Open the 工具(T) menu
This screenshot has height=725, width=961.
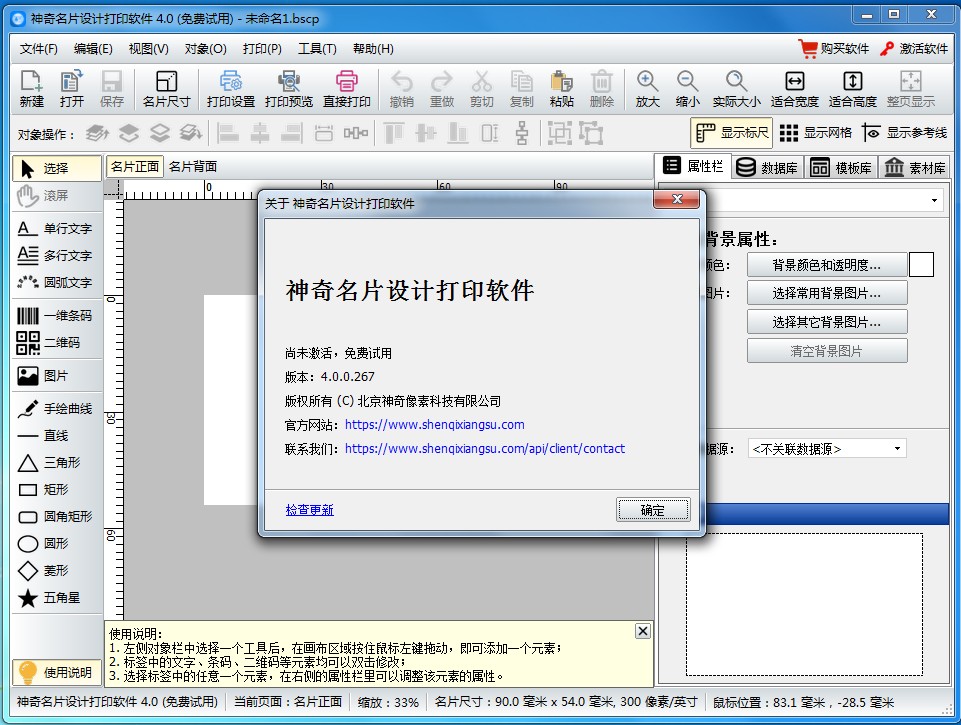tap(317, 49)
